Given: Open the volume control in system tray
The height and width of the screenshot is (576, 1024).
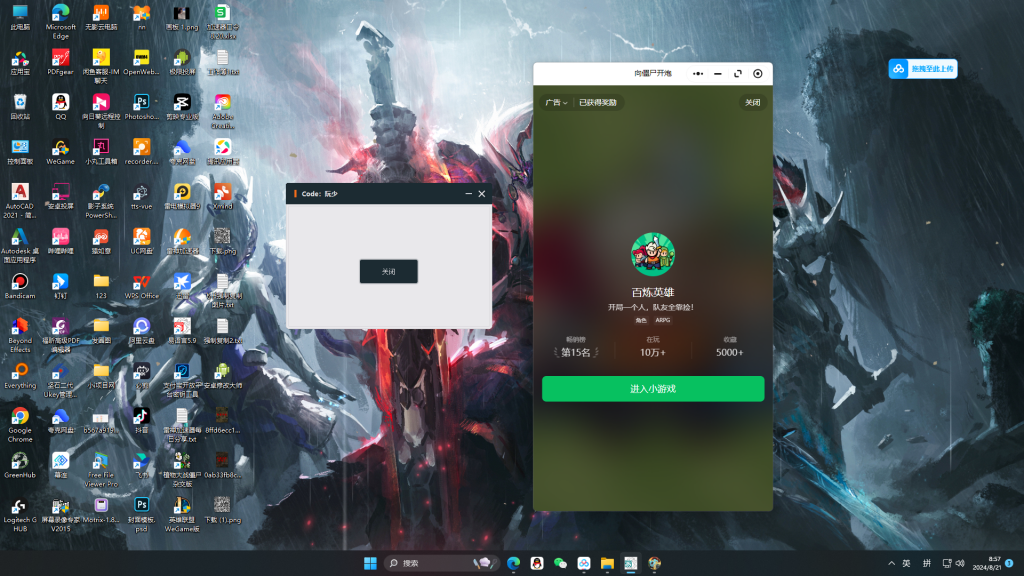Looking at the screenshot, I should [960, 563].
